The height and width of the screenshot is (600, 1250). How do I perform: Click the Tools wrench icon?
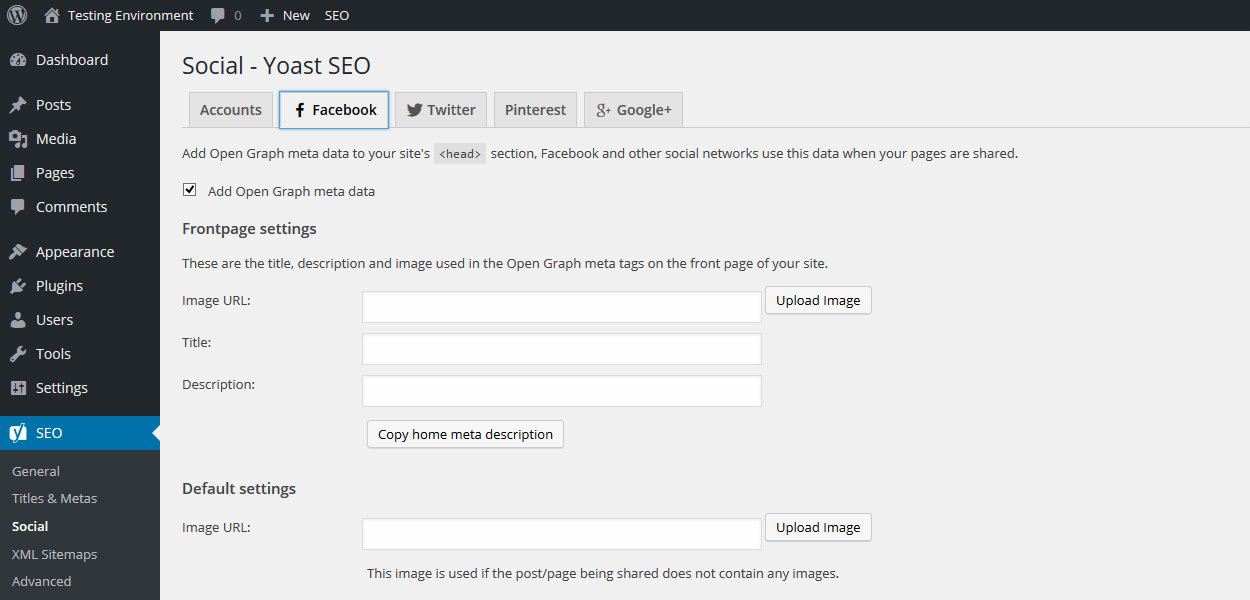pyautogui.click(x=18, y=354)
